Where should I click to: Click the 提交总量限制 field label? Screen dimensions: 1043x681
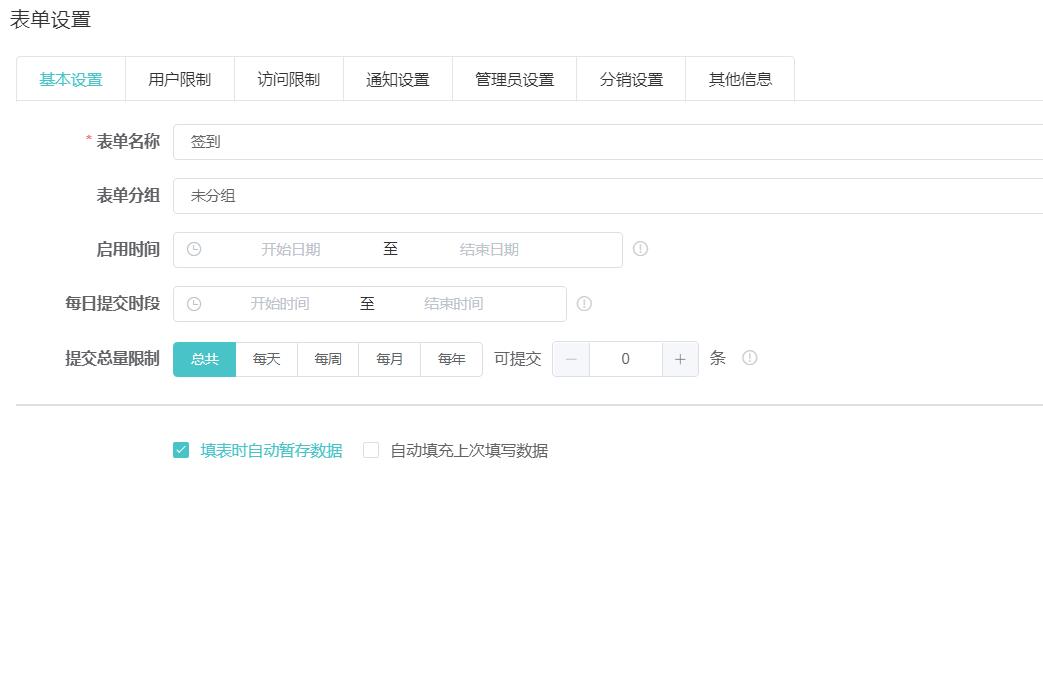[x=112, y=358]
